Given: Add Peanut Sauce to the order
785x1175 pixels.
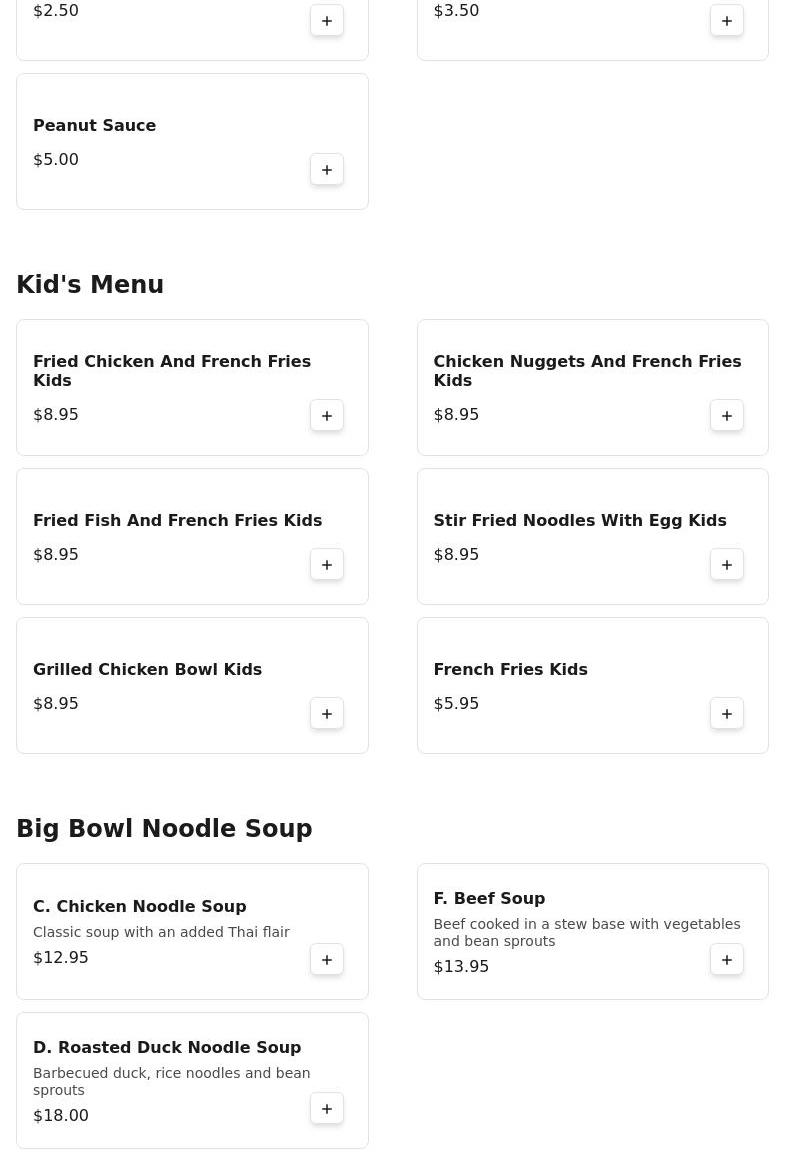Looking at the screenshot, I should coord(327,170).
